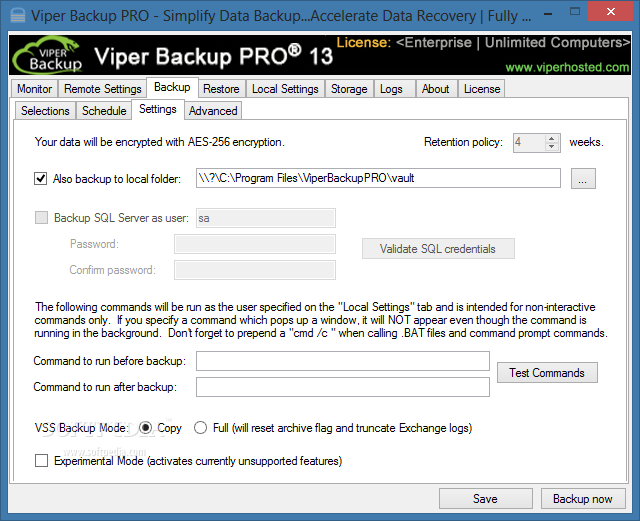Switch to the Restore tab

click(x=221, y=89)
